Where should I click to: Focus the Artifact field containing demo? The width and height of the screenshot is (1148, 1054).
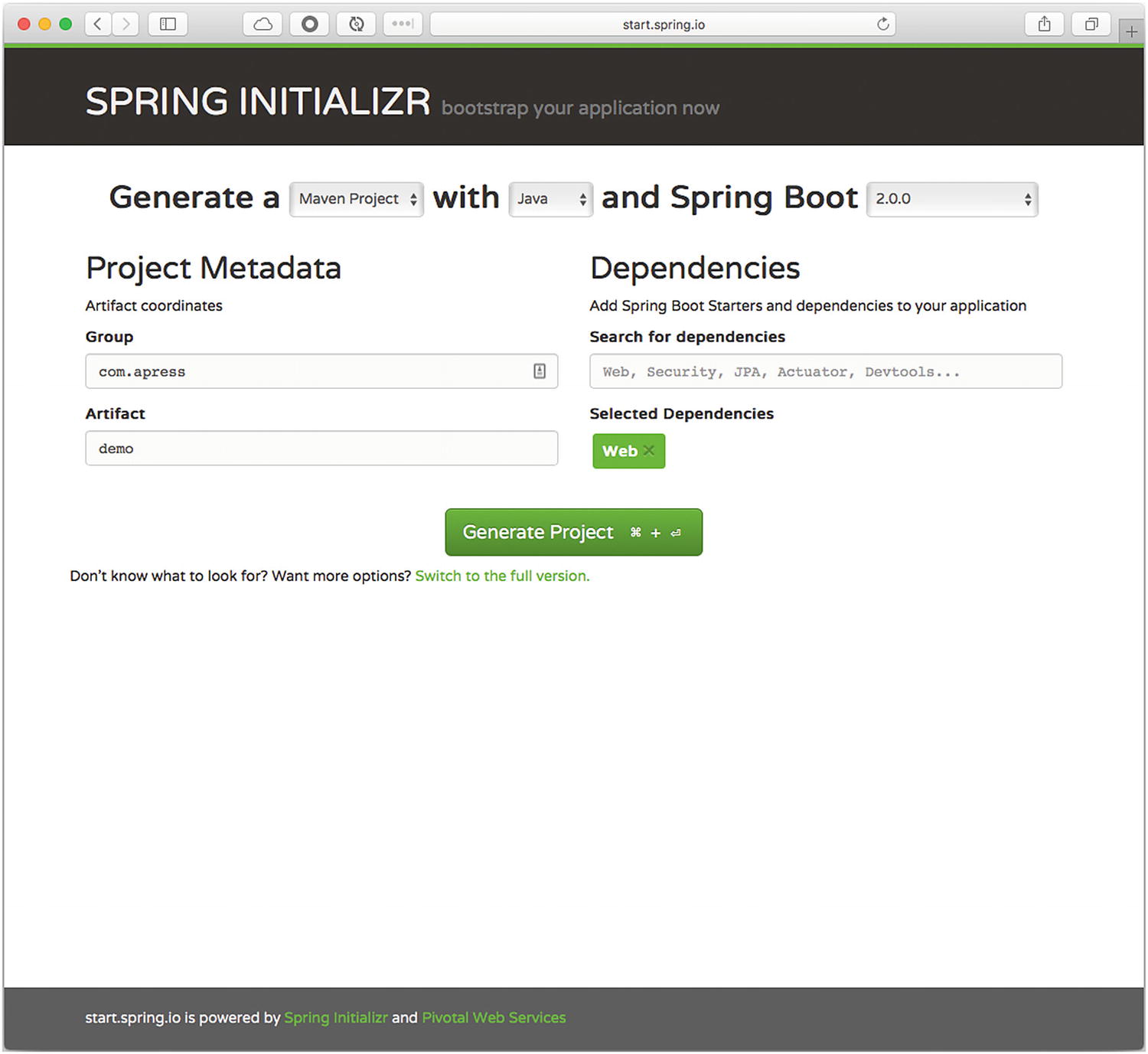[321, 449]
